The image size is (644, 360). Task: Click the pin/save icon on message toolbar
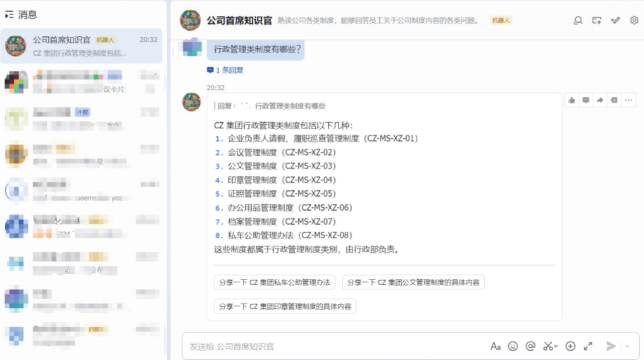pos(614,100)
